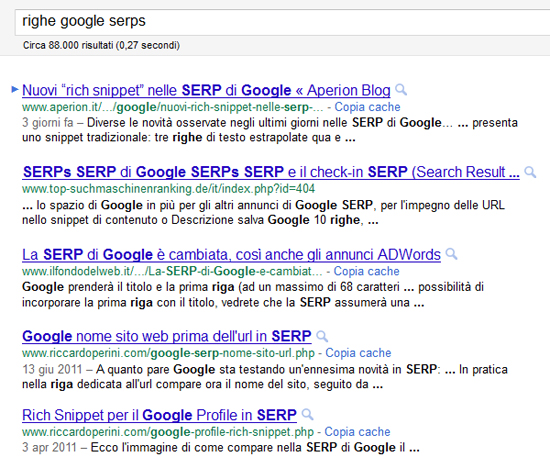The height and width of the screenshot is (457, 550).
Task: Click the '3 apr 2011' date text
Action: [x=49, y=448]
